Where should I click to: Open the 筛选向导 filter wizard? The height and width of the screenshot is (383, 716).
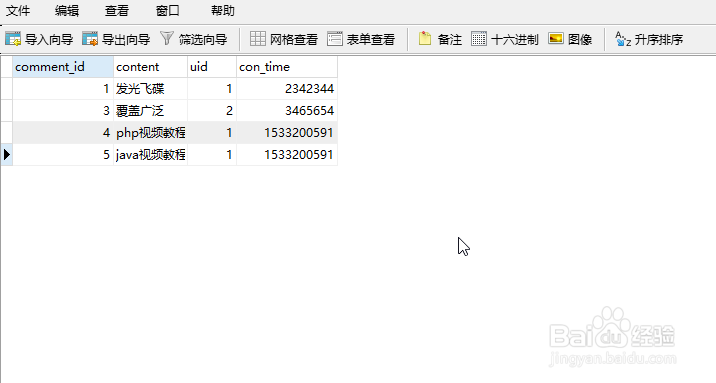(194, 39)
